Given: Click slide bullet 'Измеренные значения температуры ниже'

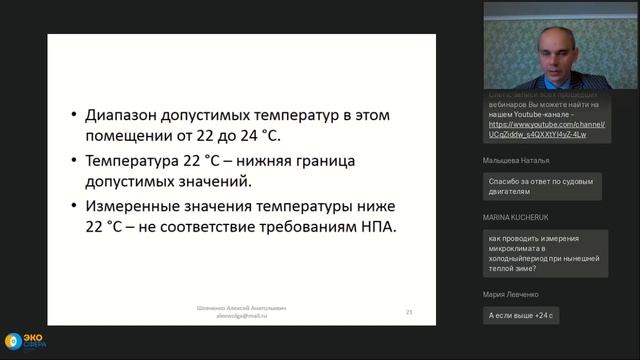Looking at the screenshot, I should 233,216.
